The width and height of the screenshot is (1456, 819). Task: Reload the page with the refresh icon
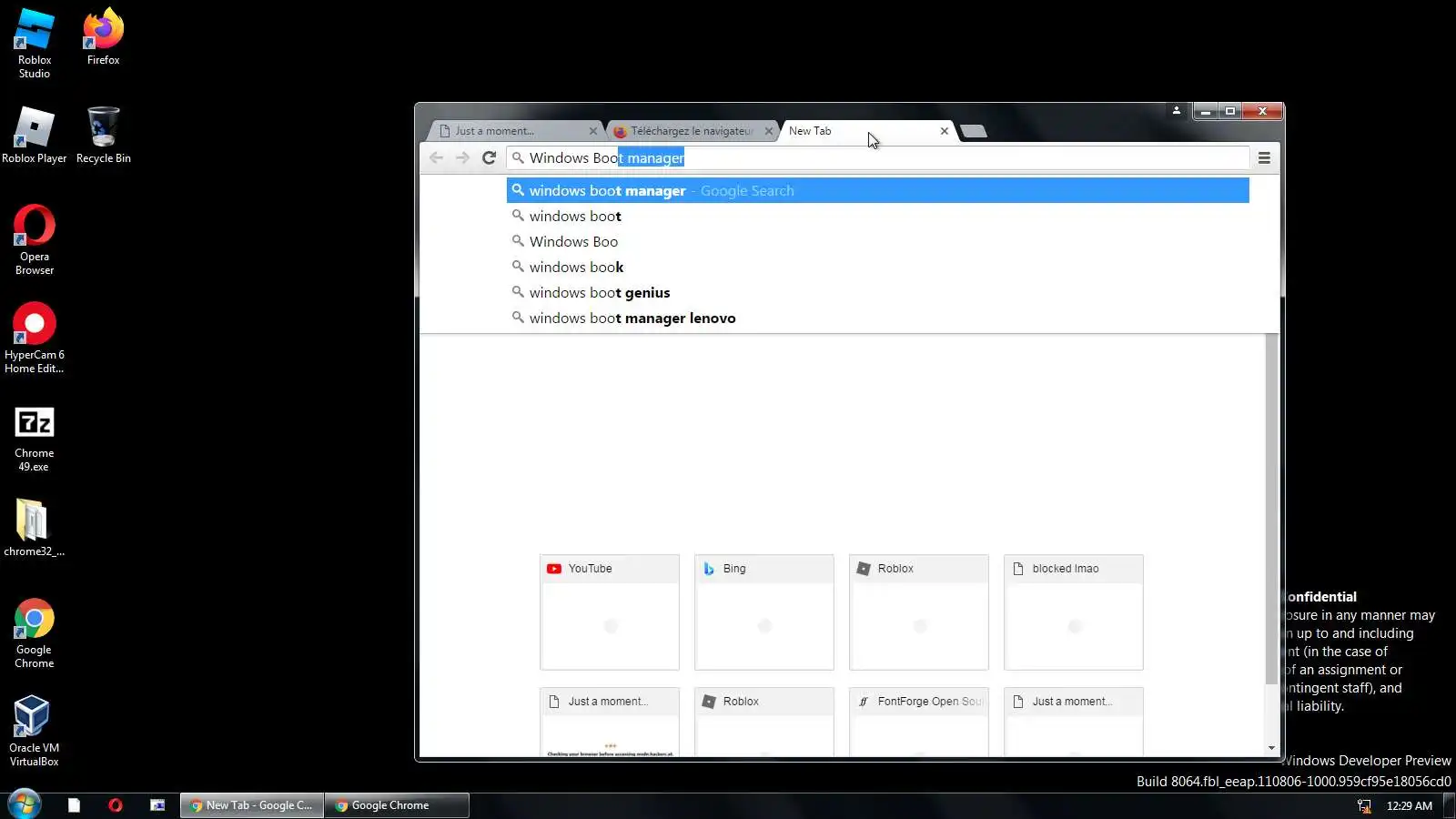point(489,157)
